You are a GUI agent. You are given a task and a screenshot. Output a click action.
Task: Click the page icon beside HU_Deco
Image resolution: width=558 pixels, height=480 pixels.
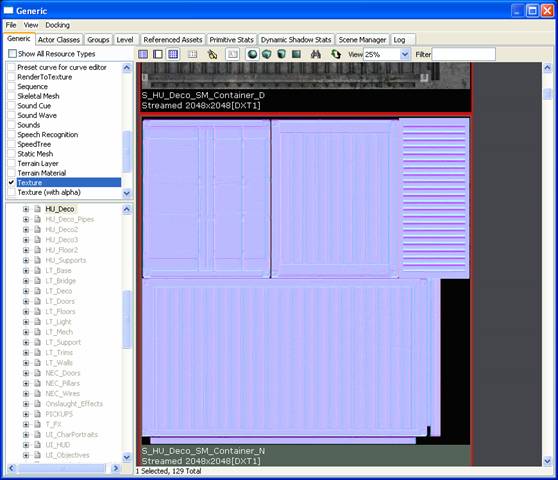(37, 209)
